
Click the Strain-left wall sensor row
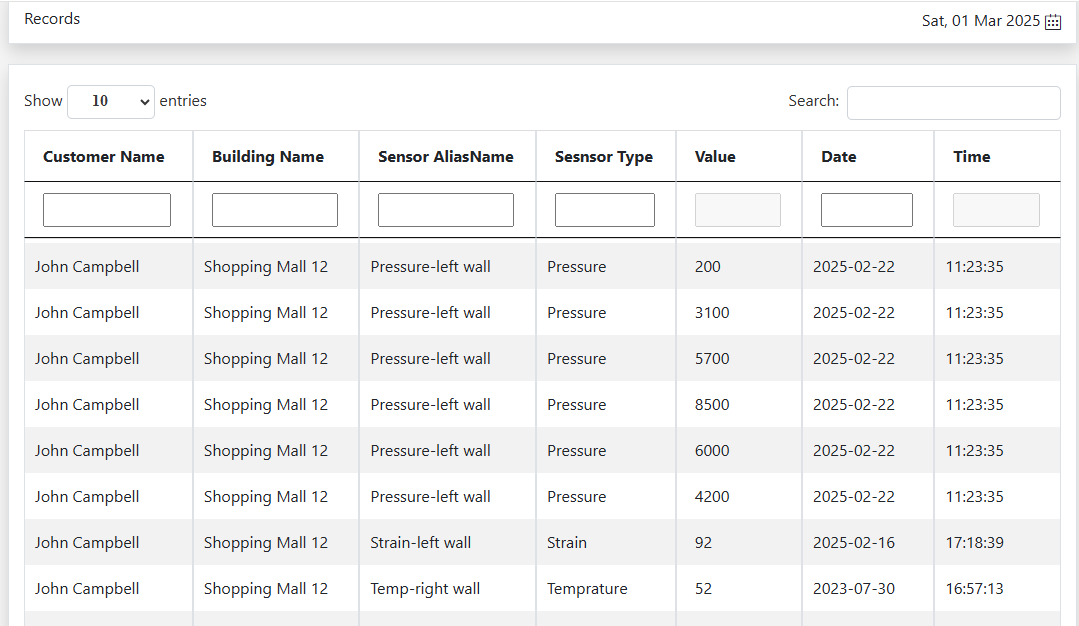421,543
